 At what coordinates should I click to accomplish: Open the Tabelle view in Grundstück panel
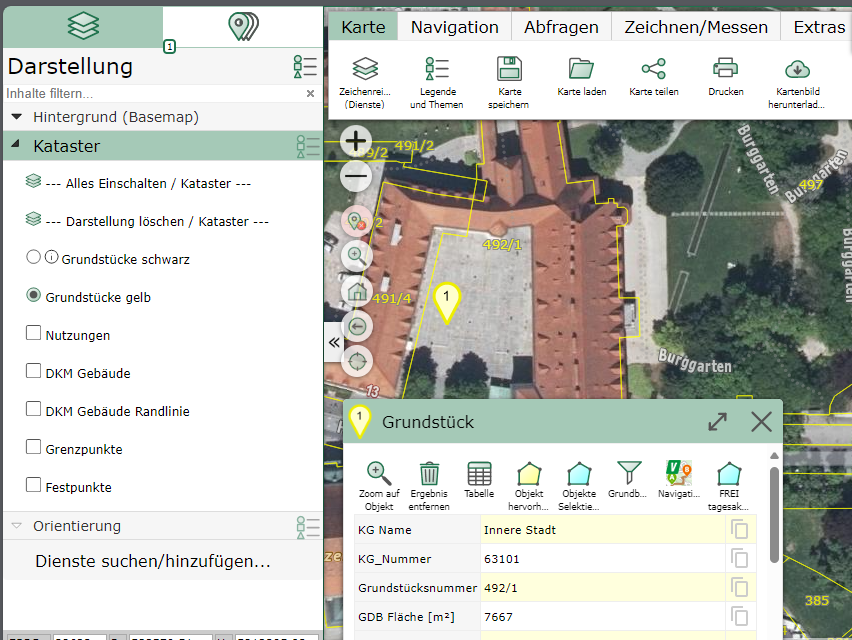[479, 478]
